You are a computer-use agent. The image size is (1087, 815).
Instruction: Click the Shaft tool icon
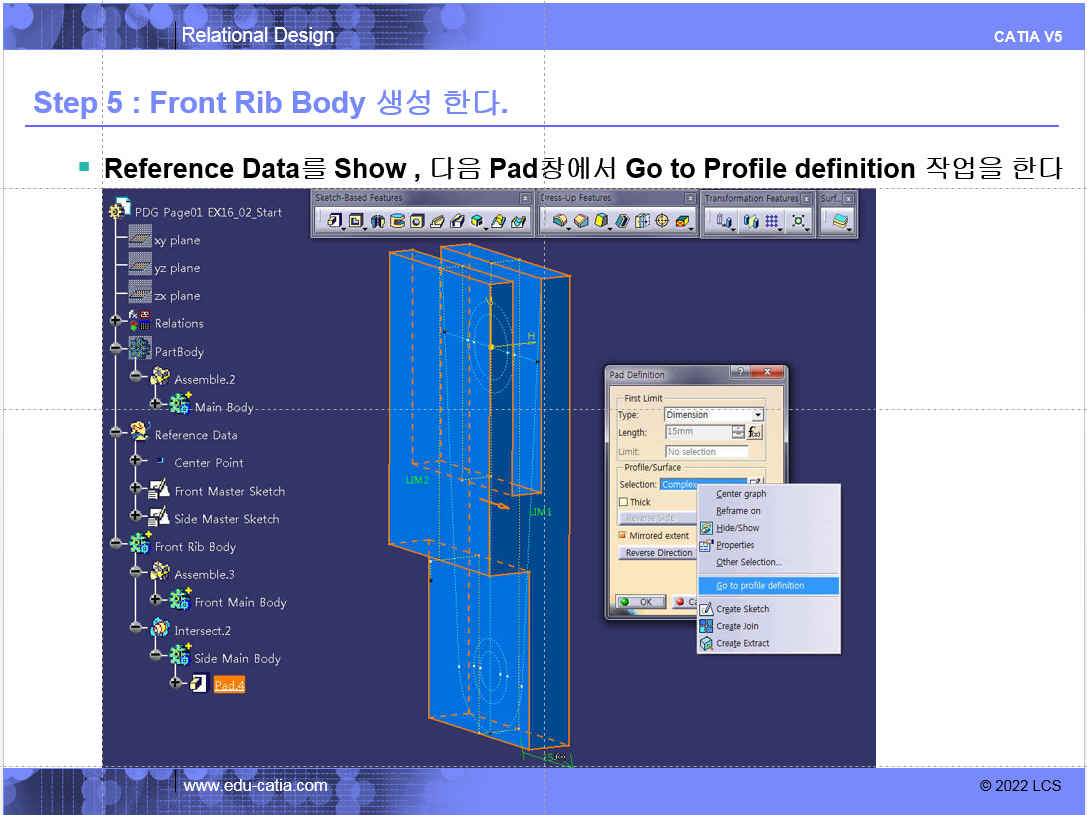point(378,221)
